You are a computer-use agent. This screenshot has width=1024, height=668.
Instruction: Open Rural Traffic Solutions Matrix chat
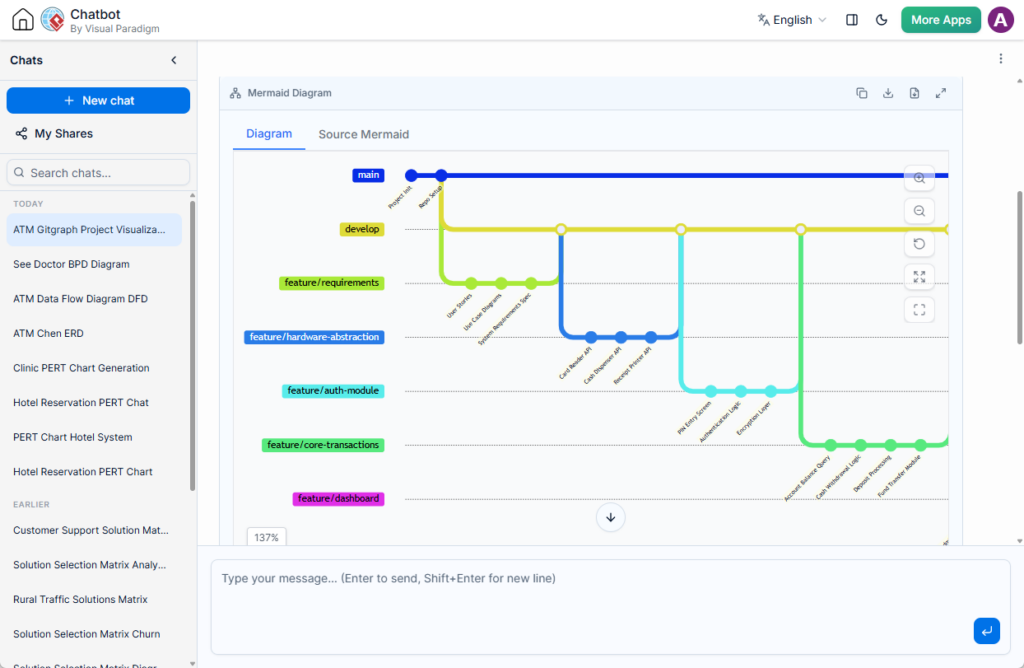click(94, 599)
